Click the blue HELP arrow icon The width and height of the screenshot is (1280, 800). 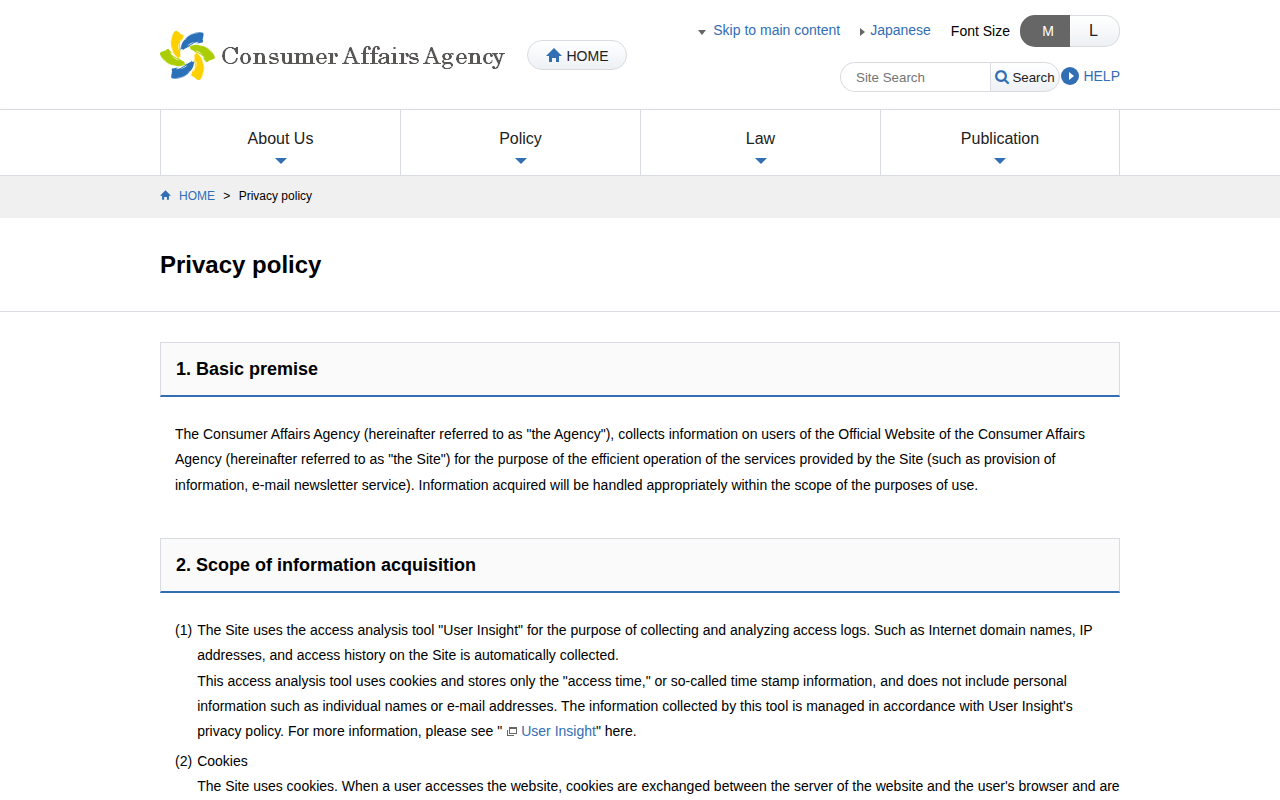point(1070,76)
